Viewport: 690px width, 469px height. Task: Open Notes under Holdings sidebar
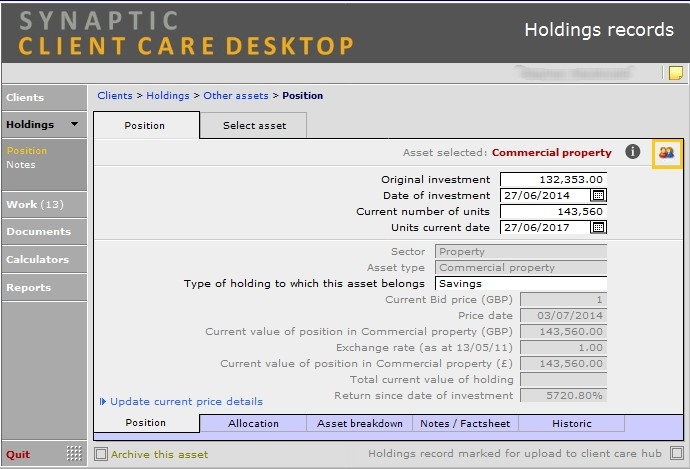click(21, 165)
